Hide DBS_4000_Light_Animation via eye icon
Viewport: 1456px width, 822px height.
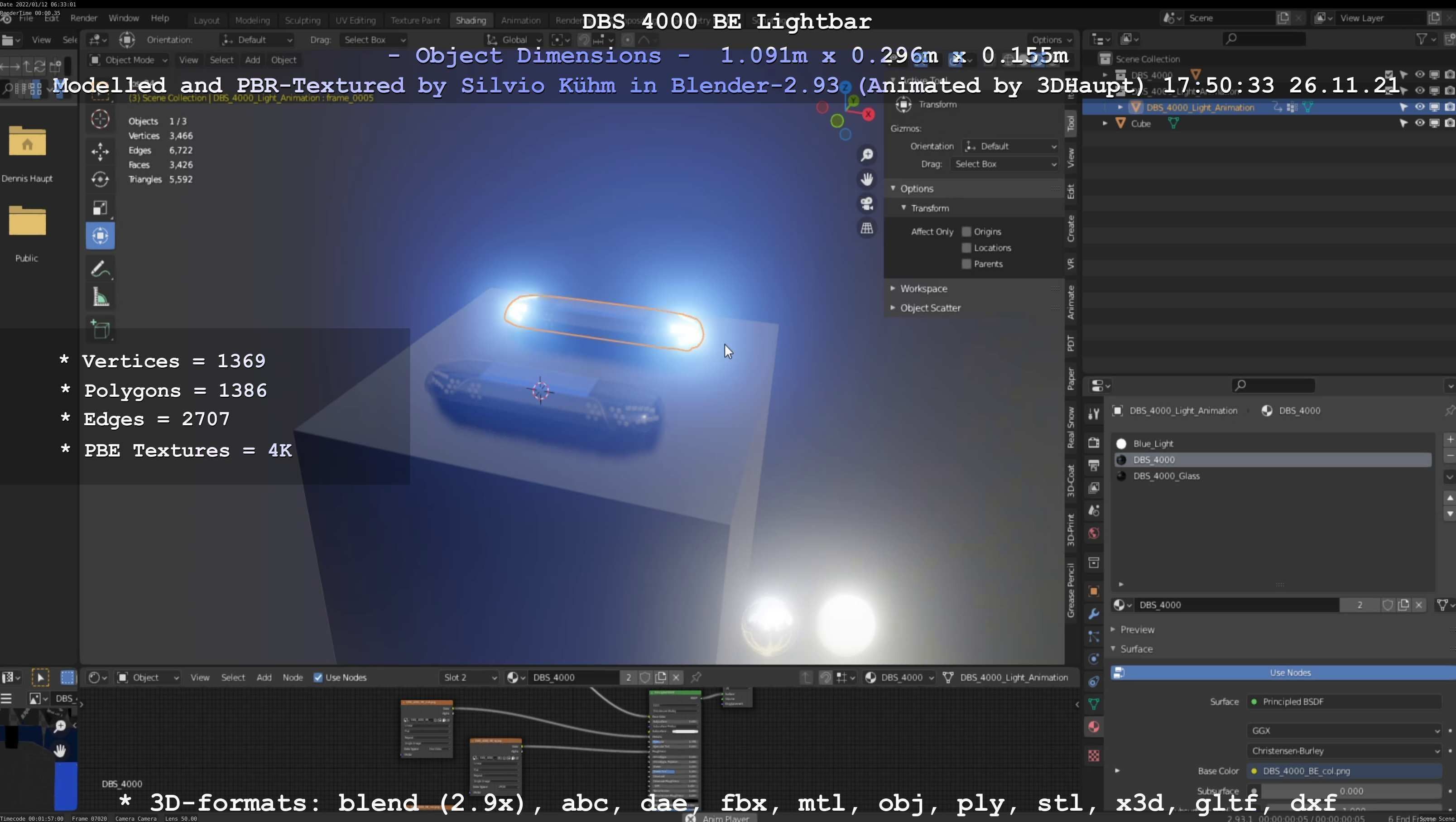point(1419,107)
